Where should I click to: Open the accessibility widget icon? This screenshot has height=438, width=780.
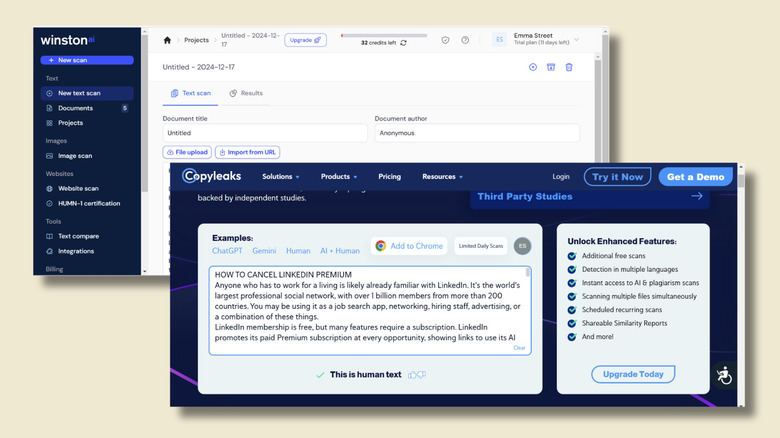[724, 375]
